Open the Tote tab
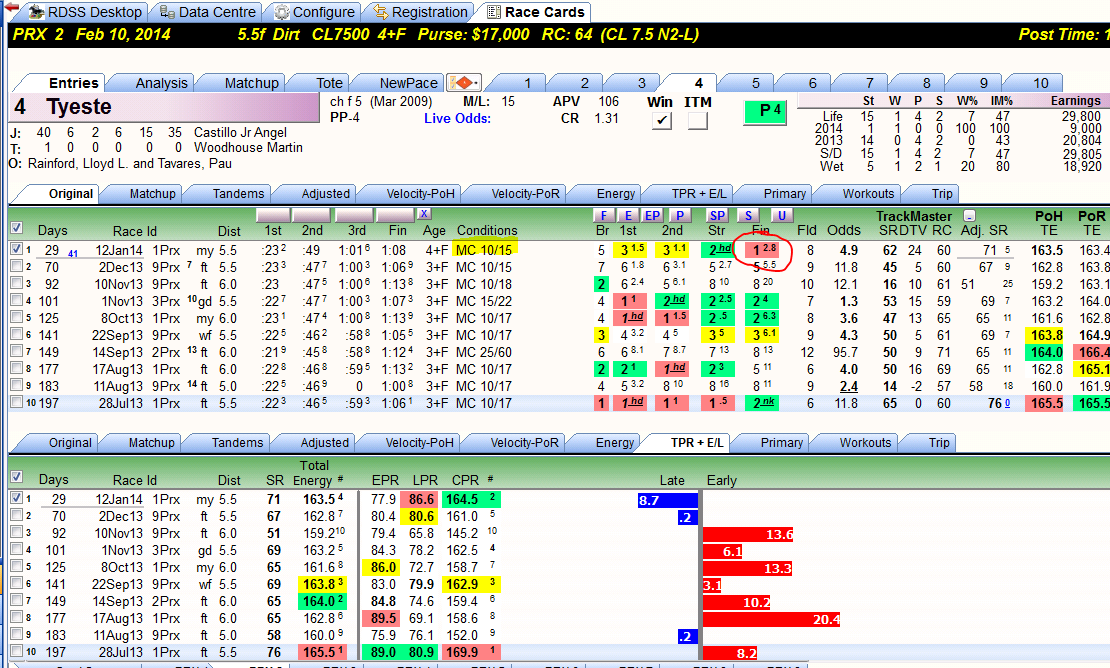This screenshot has width=1110, height=668. 329,84
